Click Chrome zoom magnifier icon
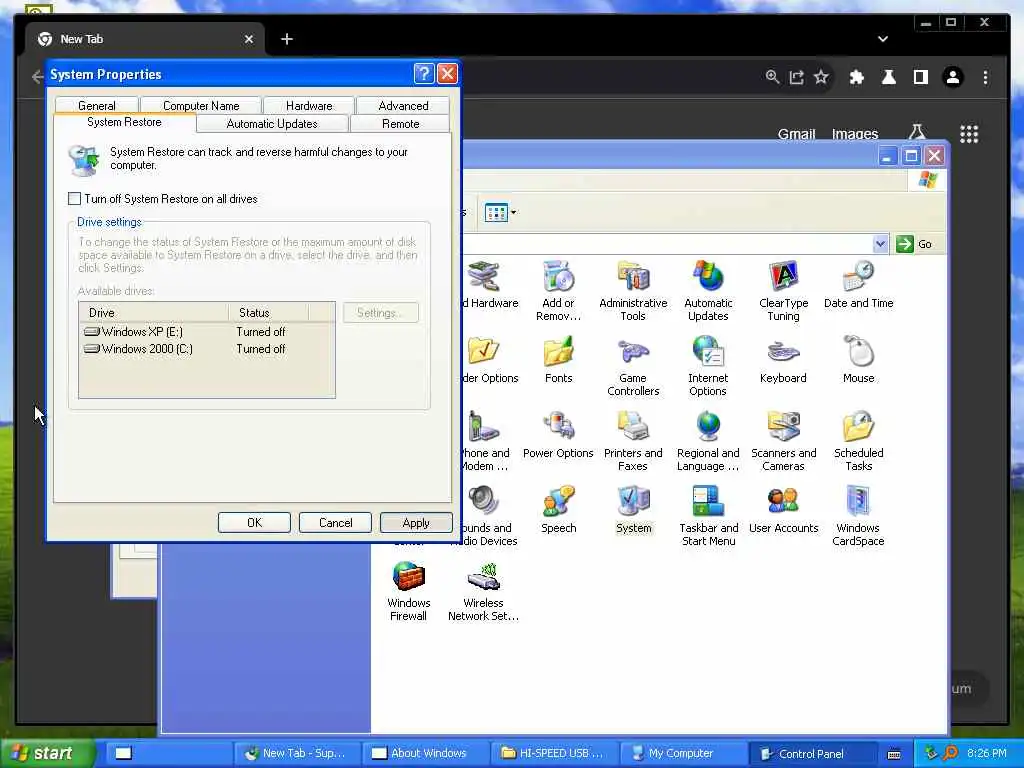The width and height of the screenshot is (1024, 768). click(772, 78)
